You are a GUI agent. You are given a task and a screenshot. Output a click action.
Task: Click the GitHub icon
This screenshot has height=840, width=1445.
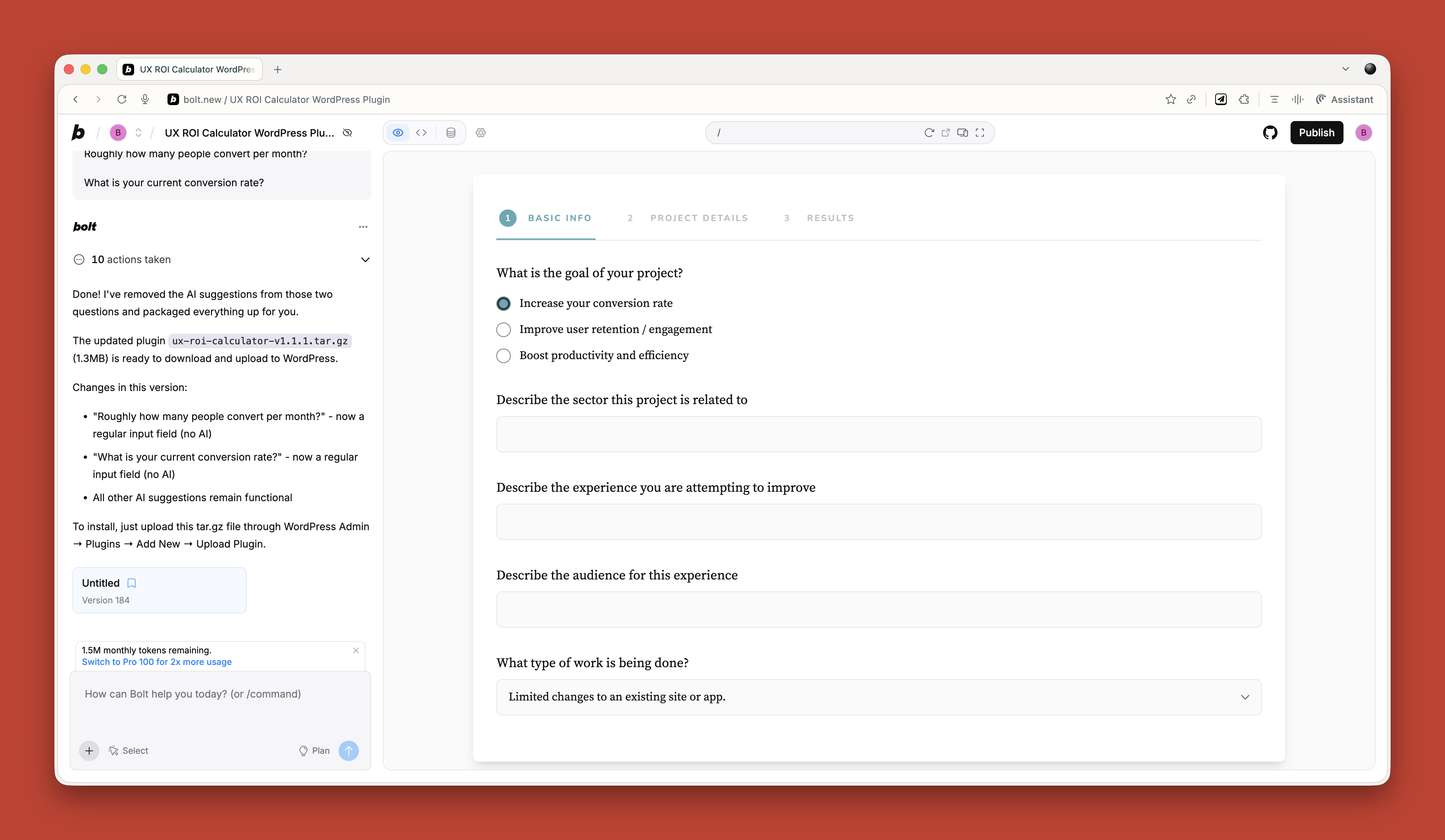click(1270, 133)
